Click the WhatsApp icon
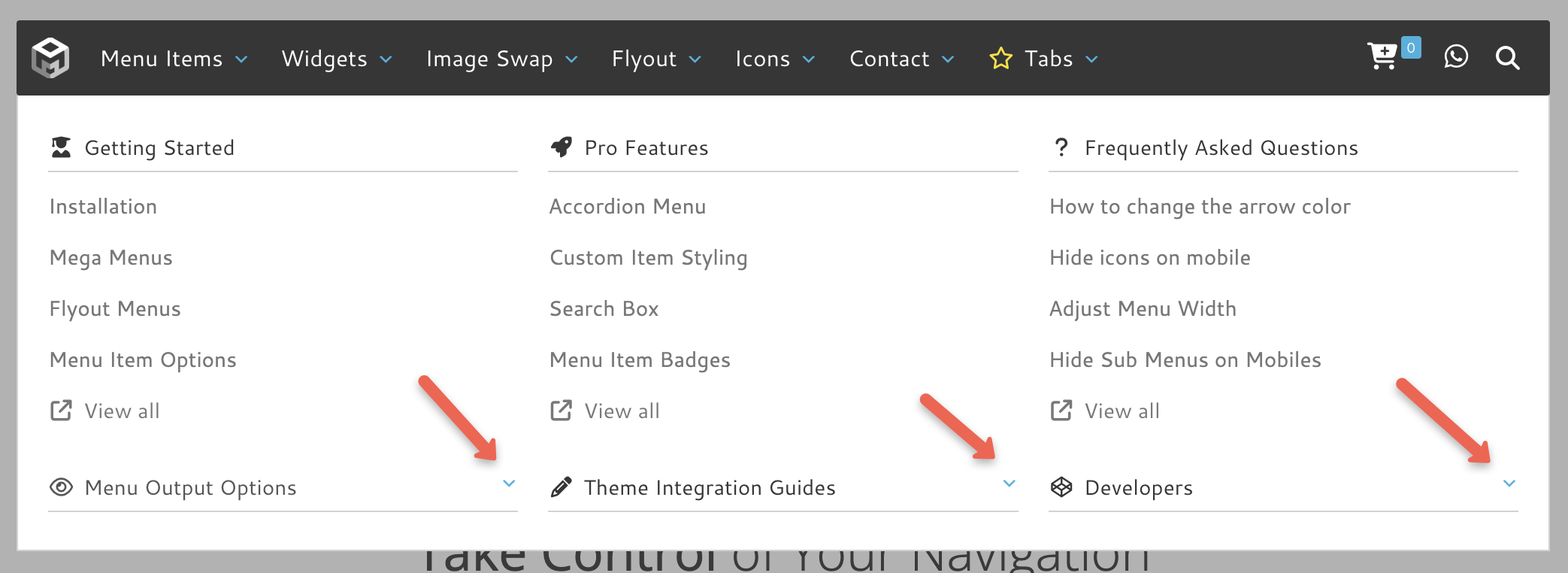 coord(1455,57)
